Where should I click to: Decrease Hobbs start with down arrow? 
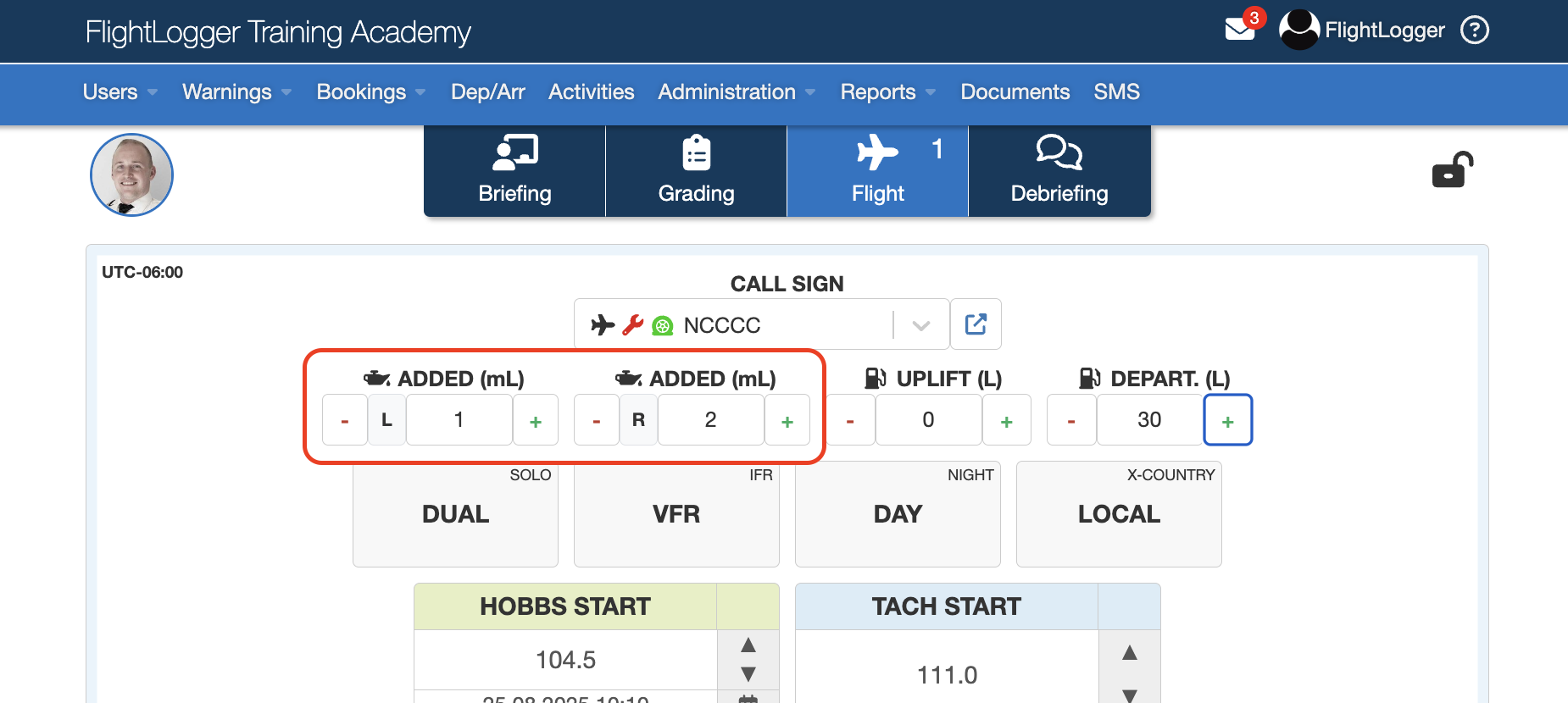tap(748, 674)
